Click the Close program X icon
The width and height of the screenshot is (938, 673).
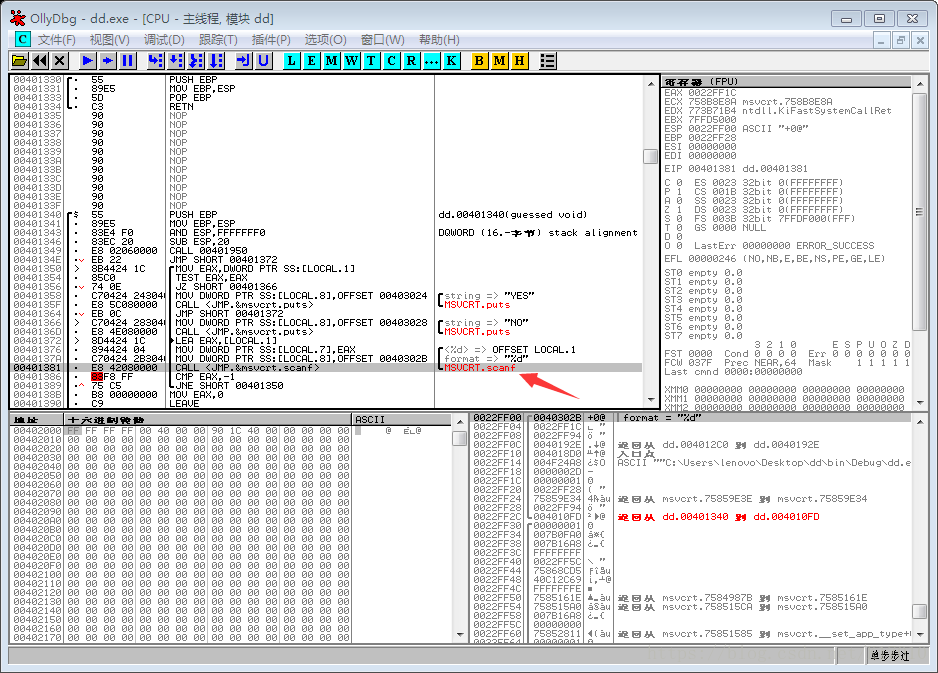click(x=59, y=60)
